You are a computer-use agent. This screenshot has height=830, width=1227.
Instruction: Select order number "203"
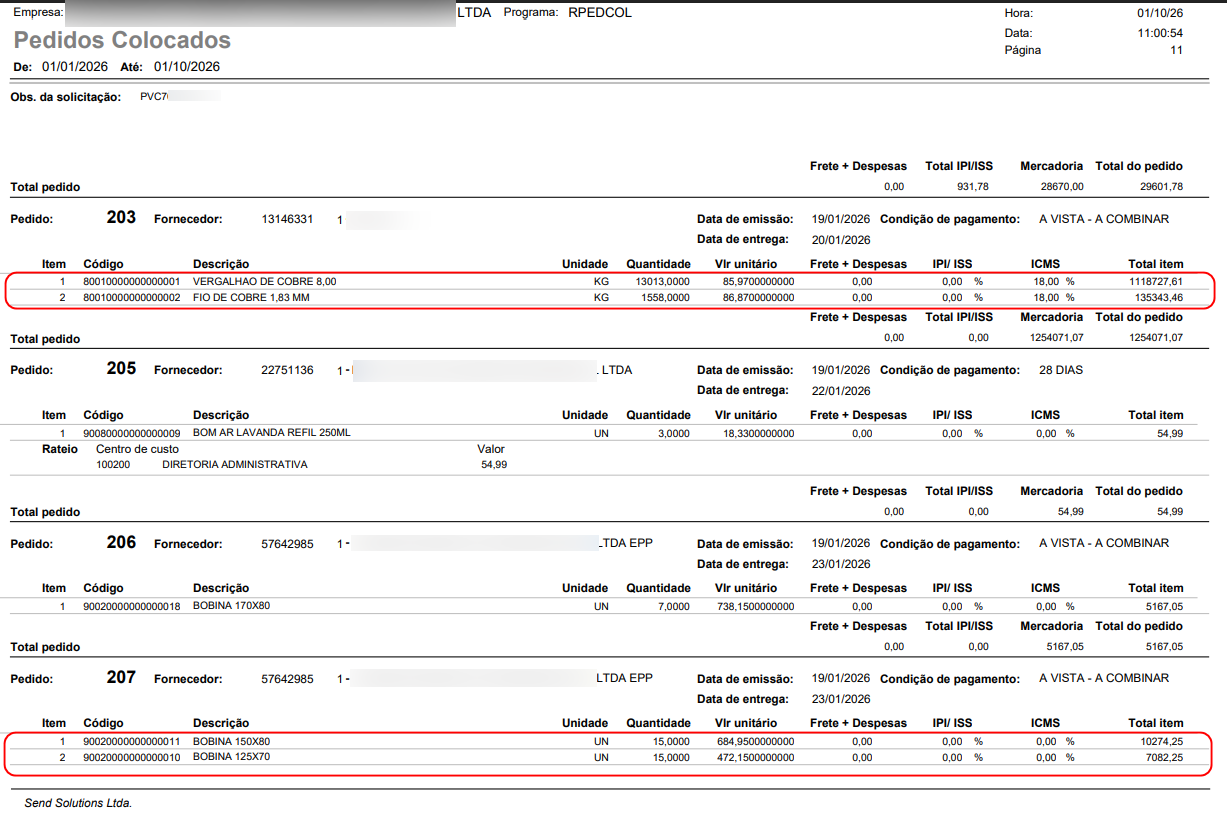point(121,218)
